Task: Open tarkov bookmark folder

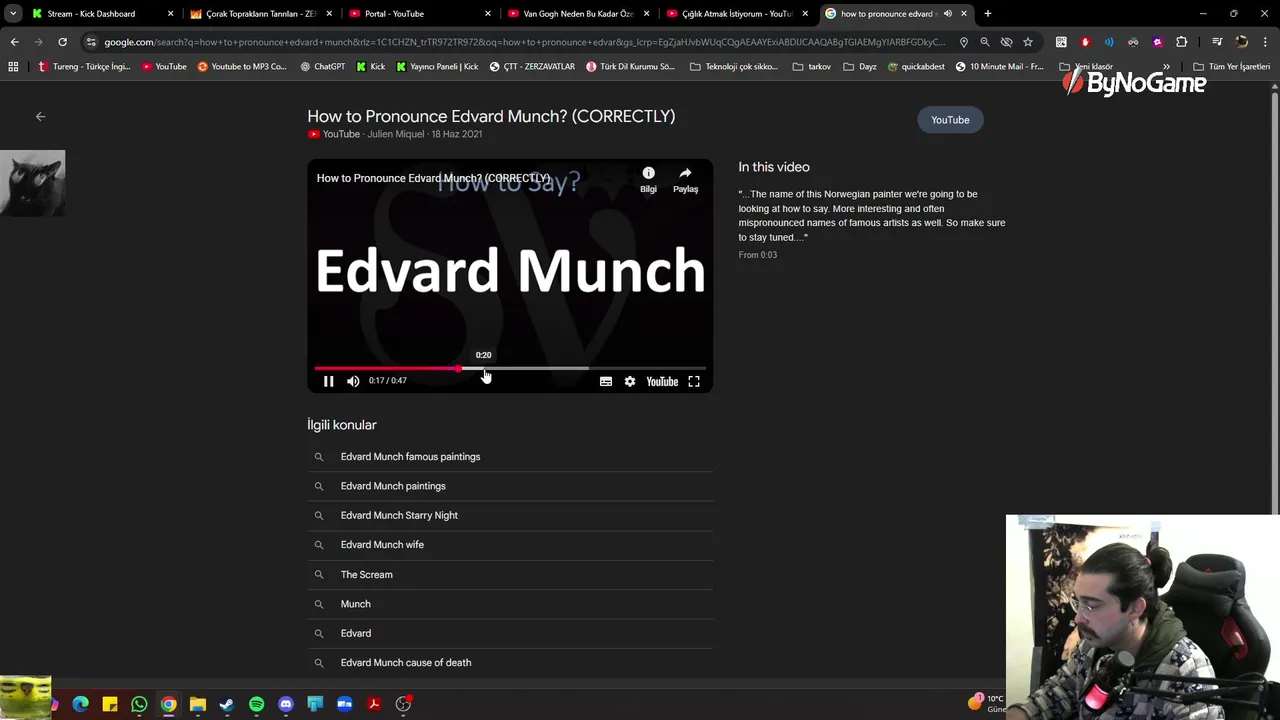Action: (811, 67)
